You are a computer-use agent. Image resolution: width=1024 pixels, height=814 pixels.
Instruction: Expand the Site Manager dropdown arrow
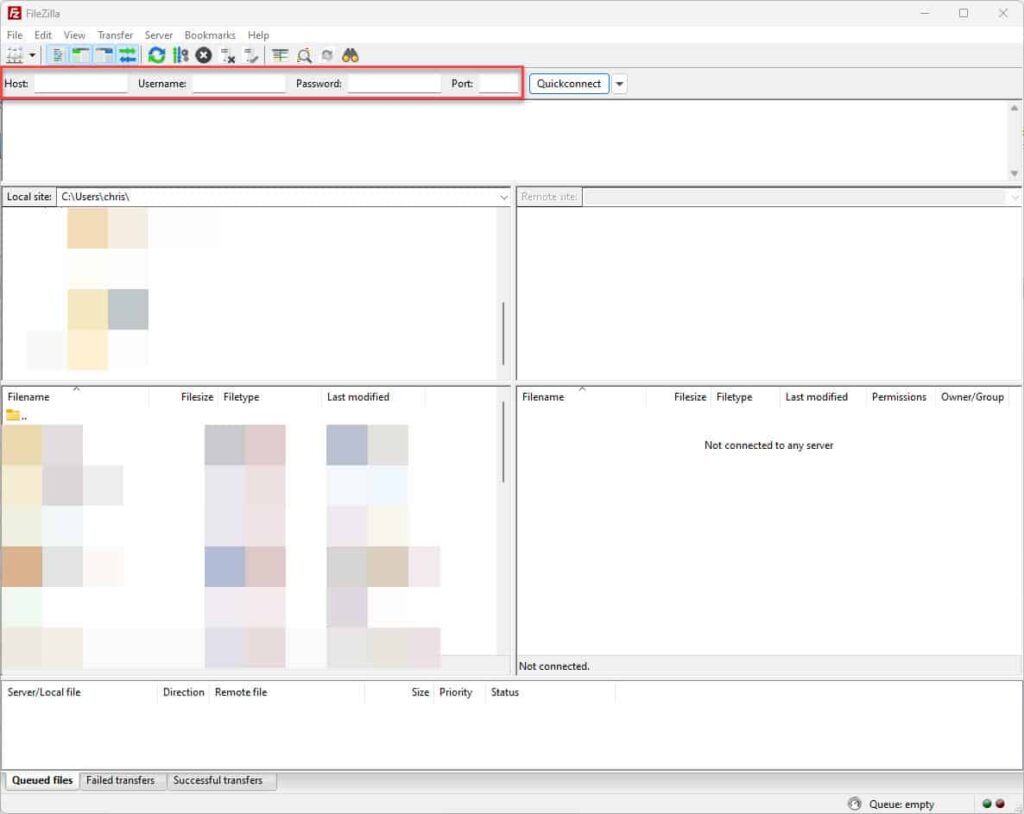click(x=32, y=56)
